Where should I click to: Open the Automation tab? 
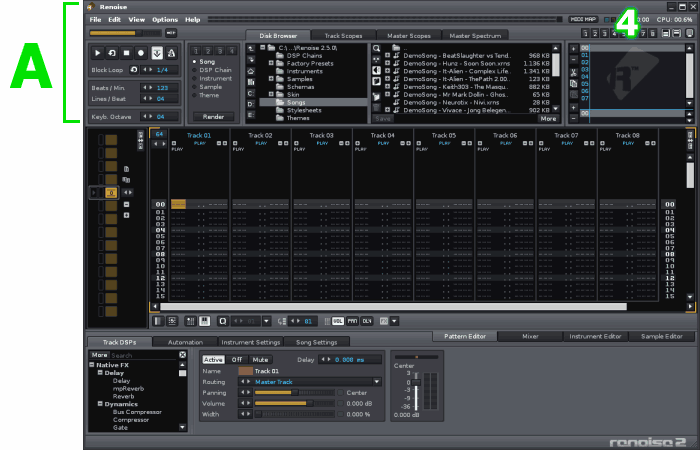(185, 342)
